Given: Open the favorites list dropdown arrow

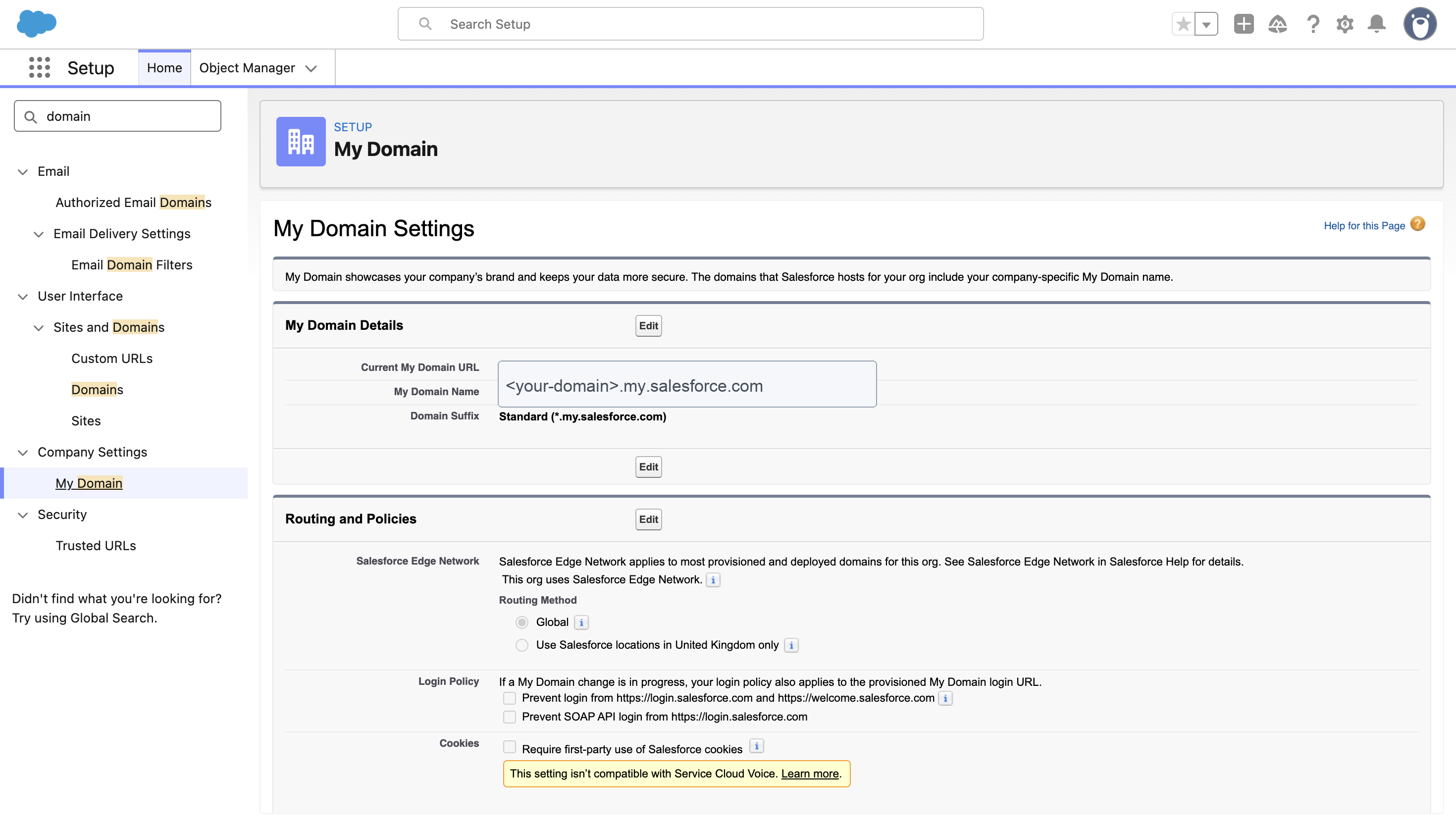Looking at the screenshot, I should point(1206,24).
